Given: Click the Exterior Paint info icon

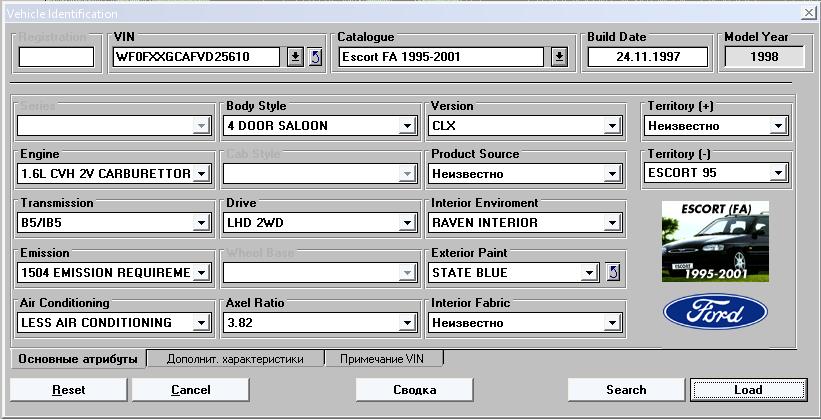Looking at the screenshot, I should point(613,271).
